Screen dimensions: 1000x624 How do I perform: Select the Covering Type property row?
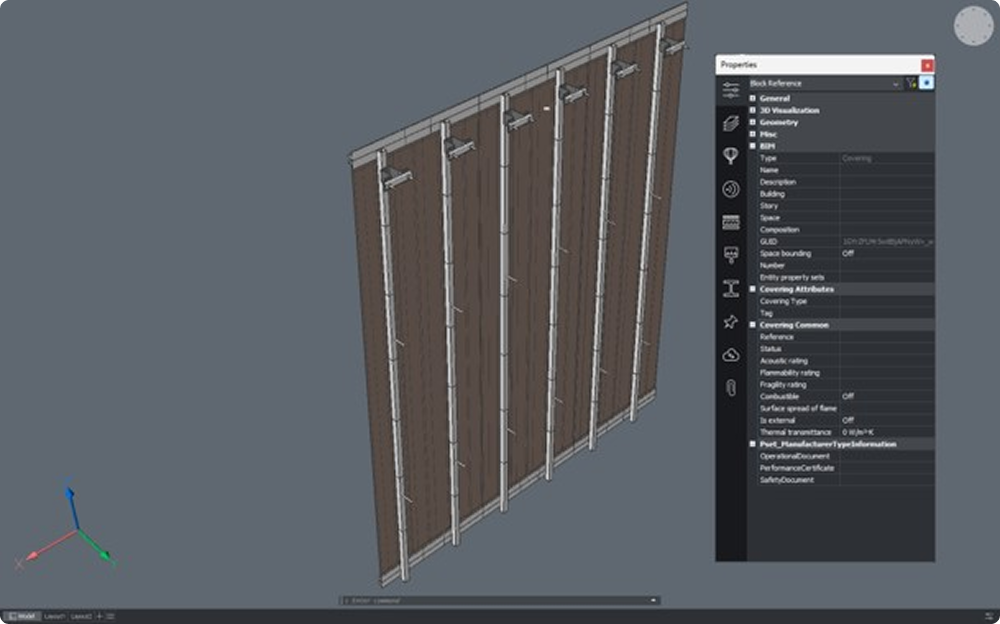coord(846,301)
